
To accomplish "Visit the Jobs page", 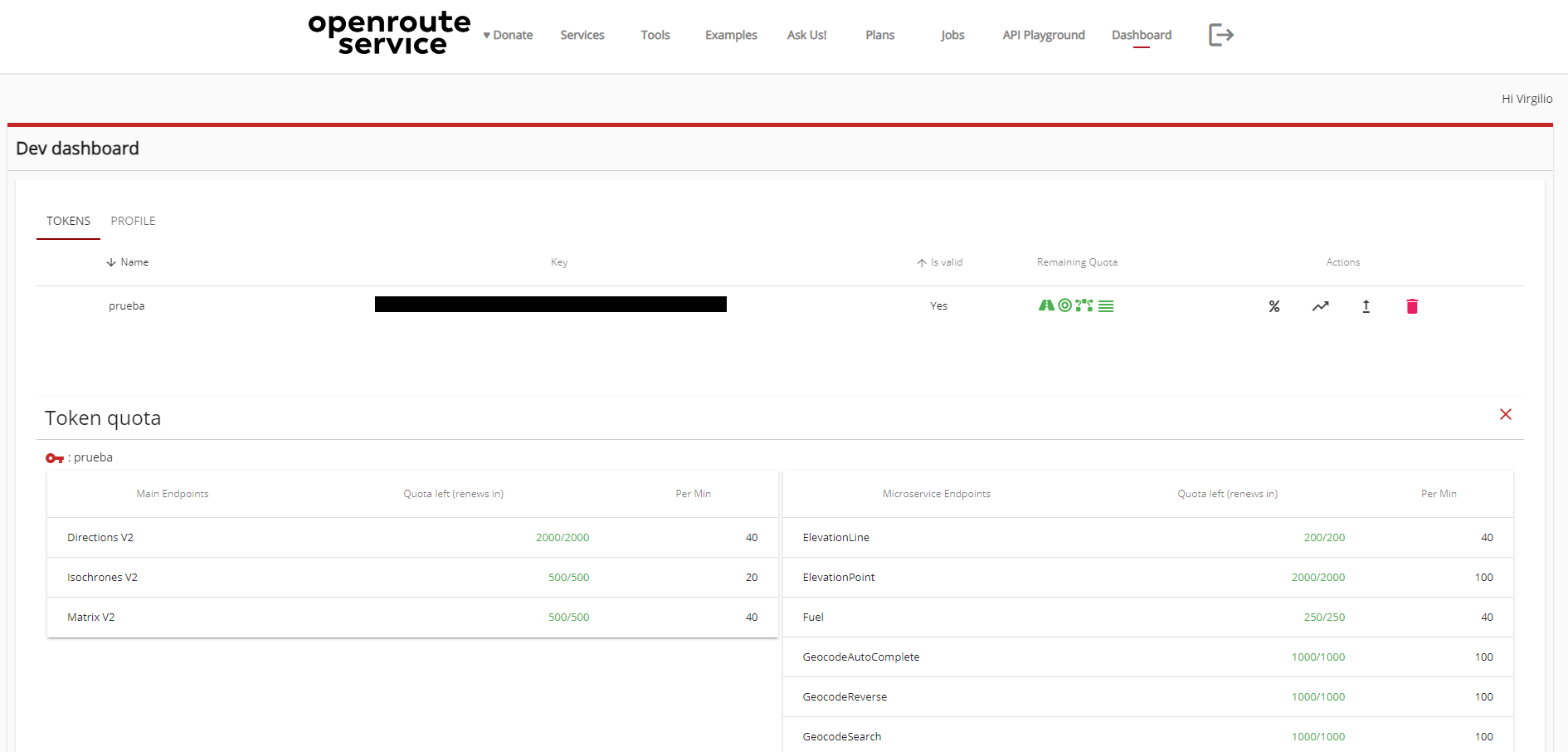I will click(x=952, y=35).
